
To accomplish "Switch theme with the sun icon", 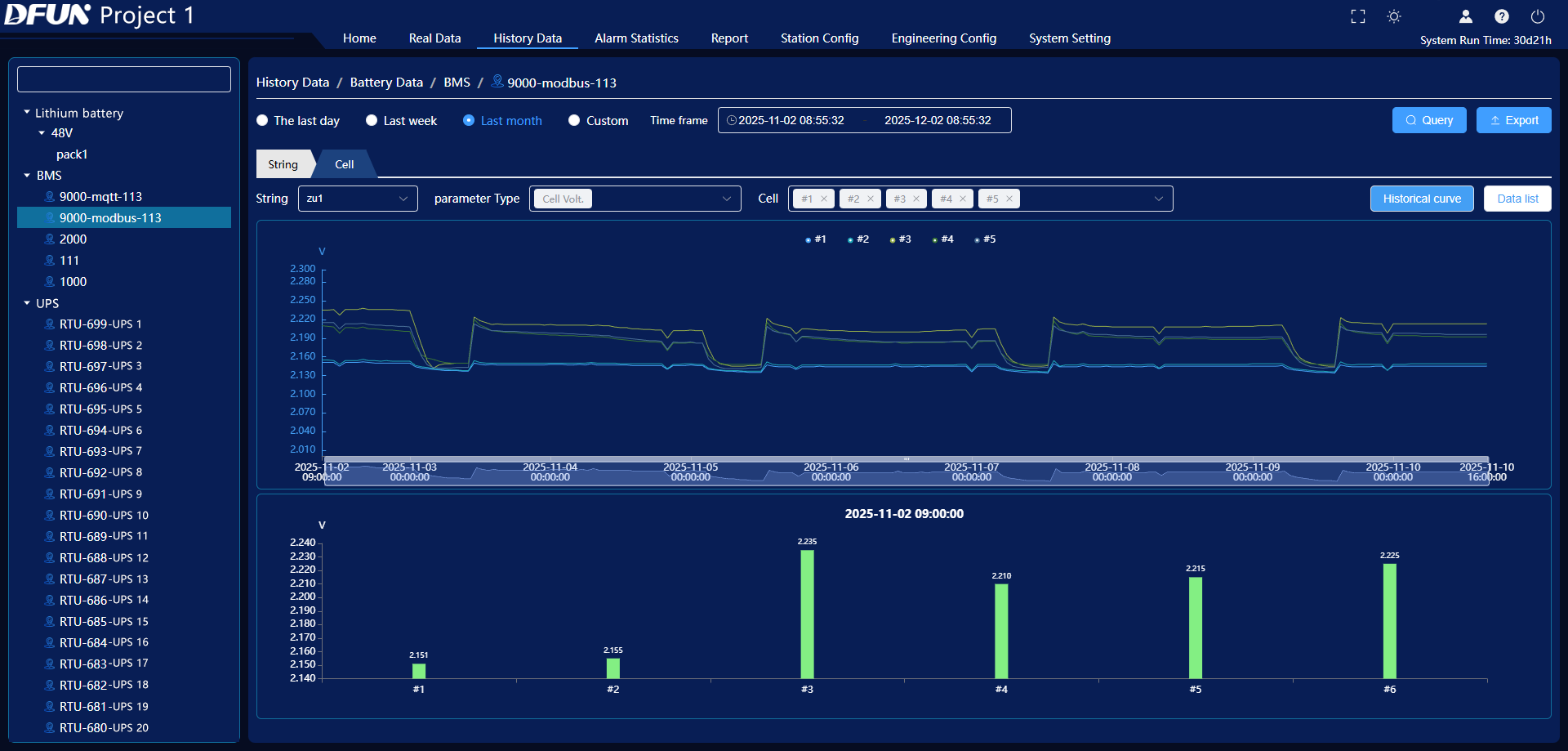I will click(x=1394, y=16).
